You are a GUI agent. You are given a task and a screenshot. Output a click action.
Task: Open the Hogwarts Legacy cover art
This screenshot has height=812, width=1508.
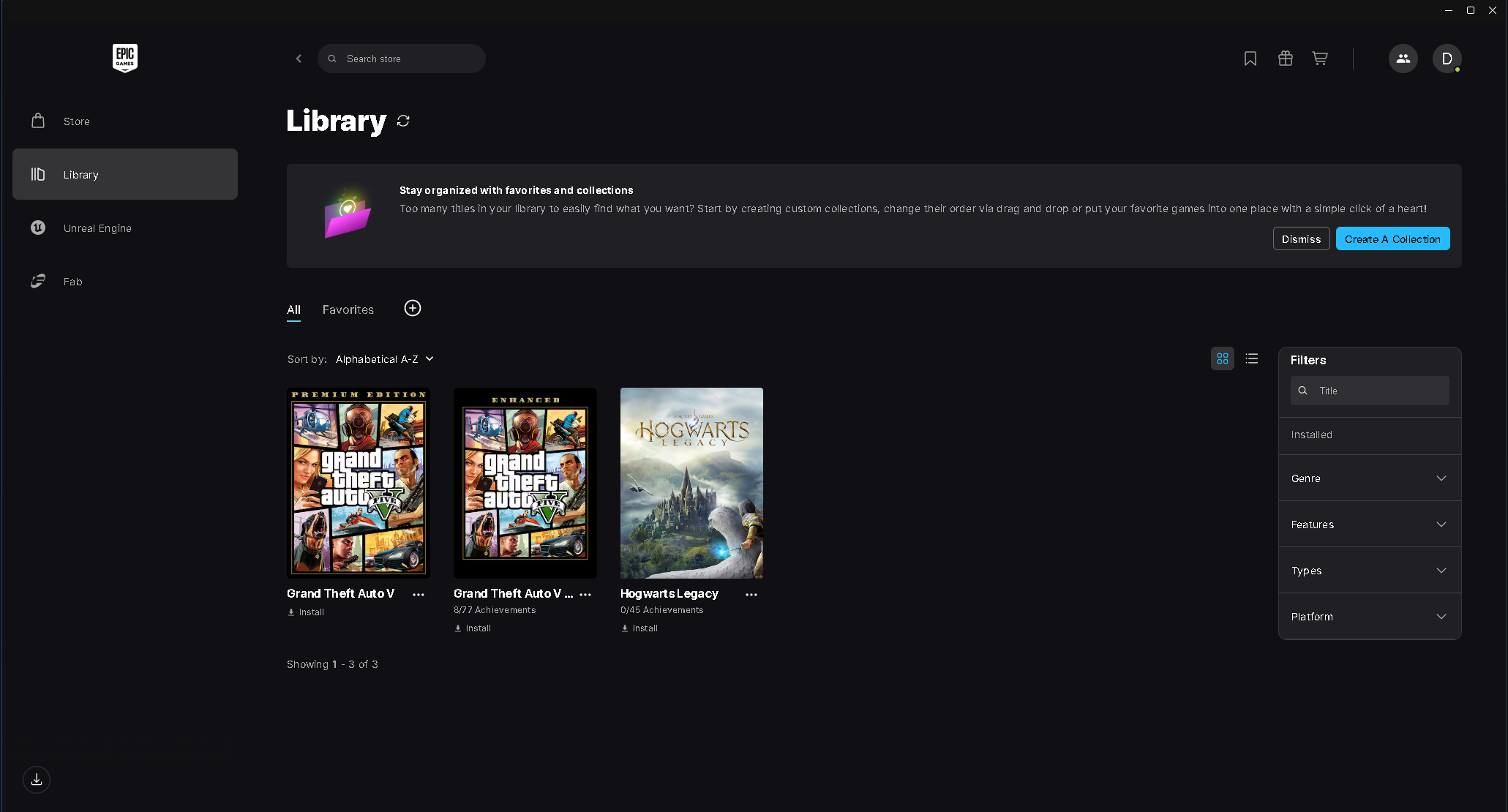tap(691, 483)
